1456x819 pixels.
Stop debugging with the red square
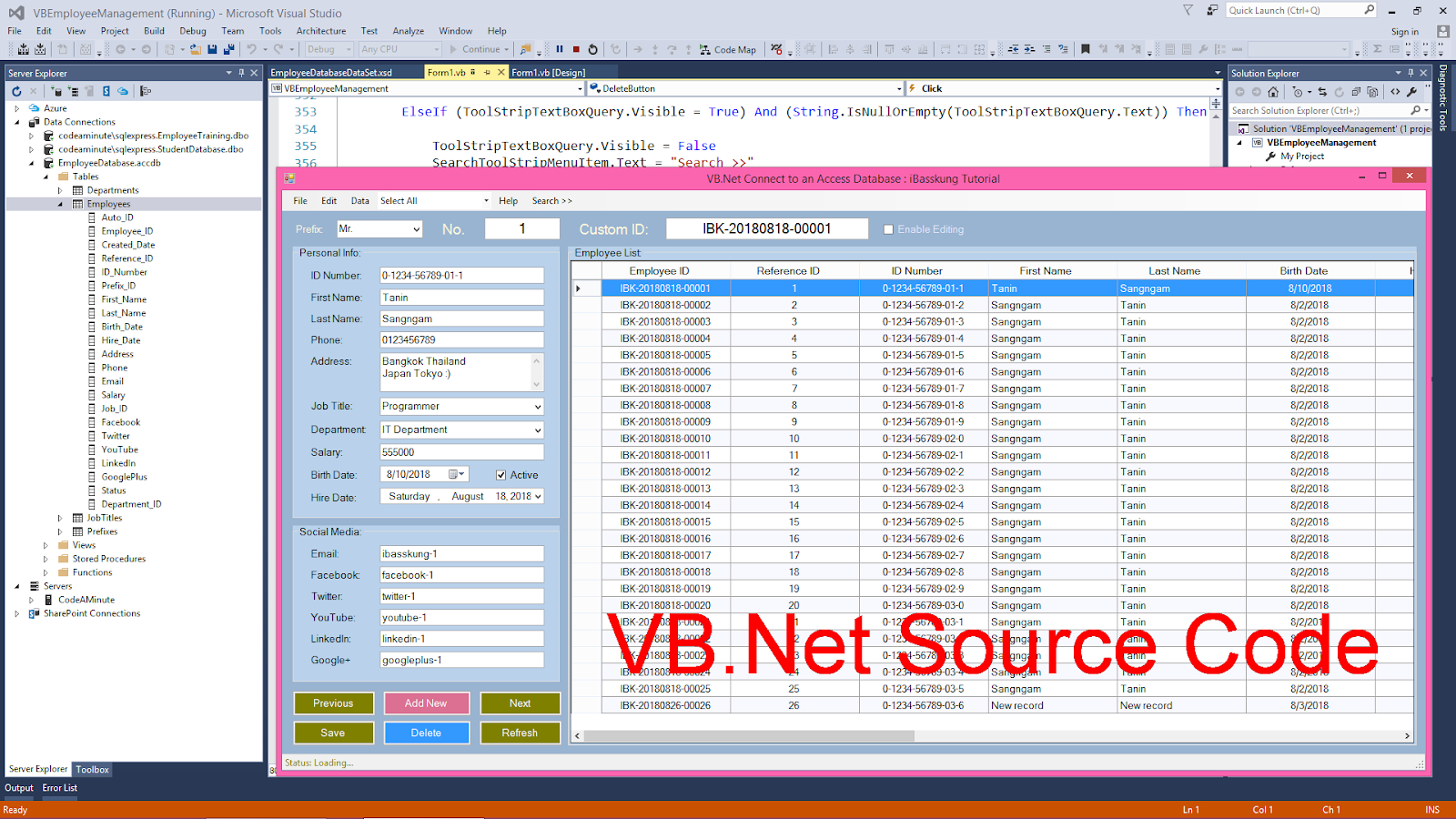[576, 49]
